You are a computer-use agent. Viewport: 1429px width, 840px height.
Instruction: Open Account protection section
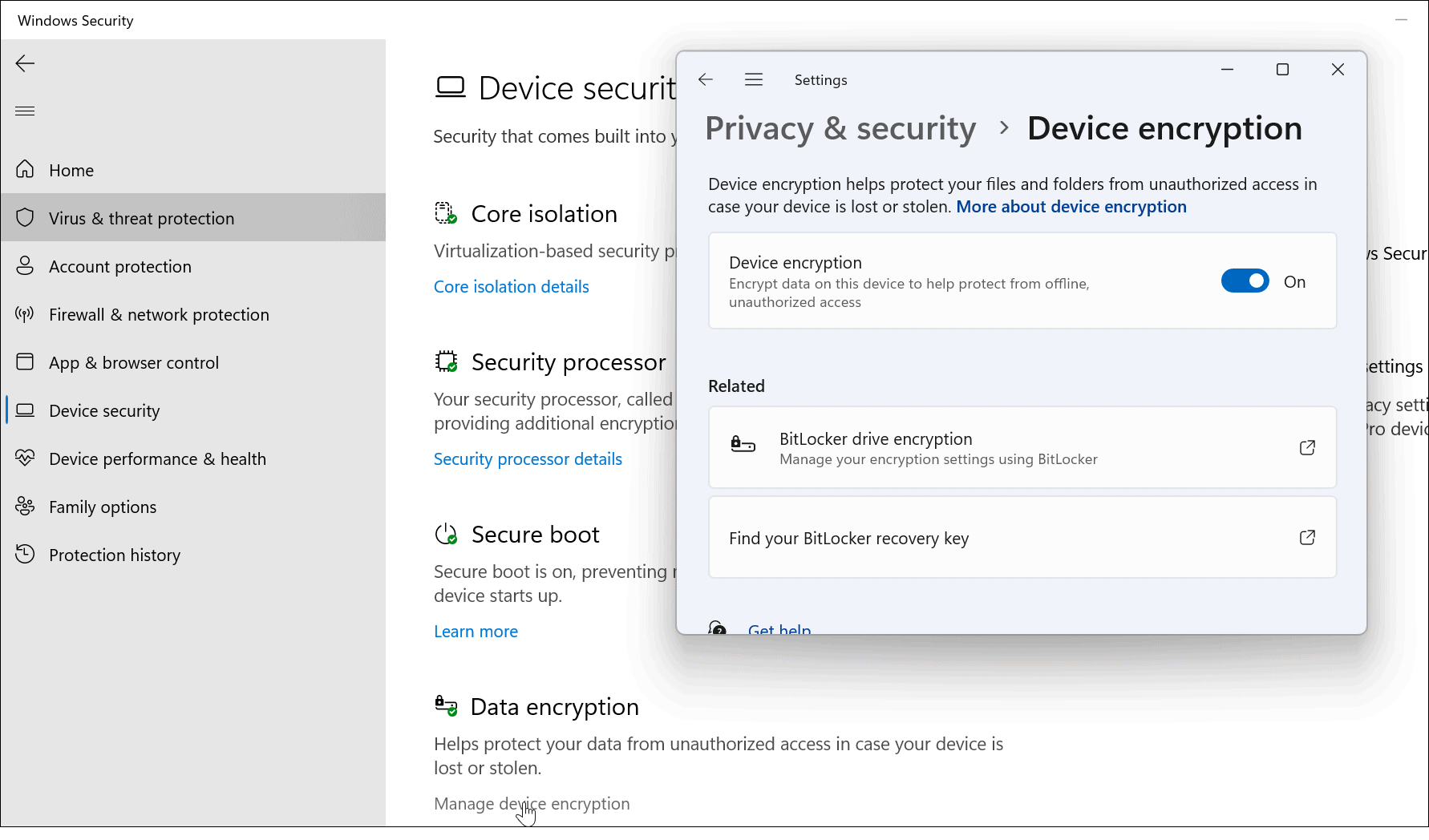[x=193, y=266]
